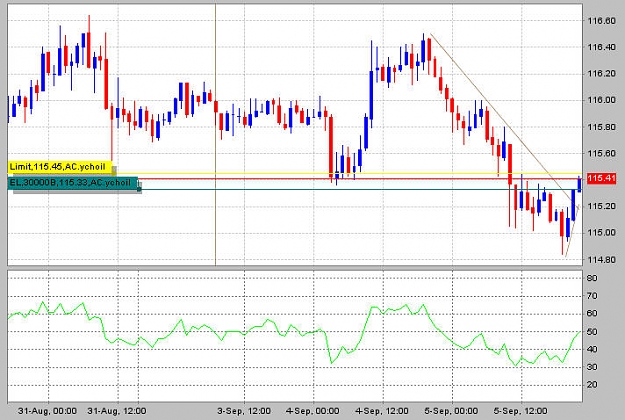Click the 114.80 price axis label
This screenshot has width=625, height=420.
point(601,259)
